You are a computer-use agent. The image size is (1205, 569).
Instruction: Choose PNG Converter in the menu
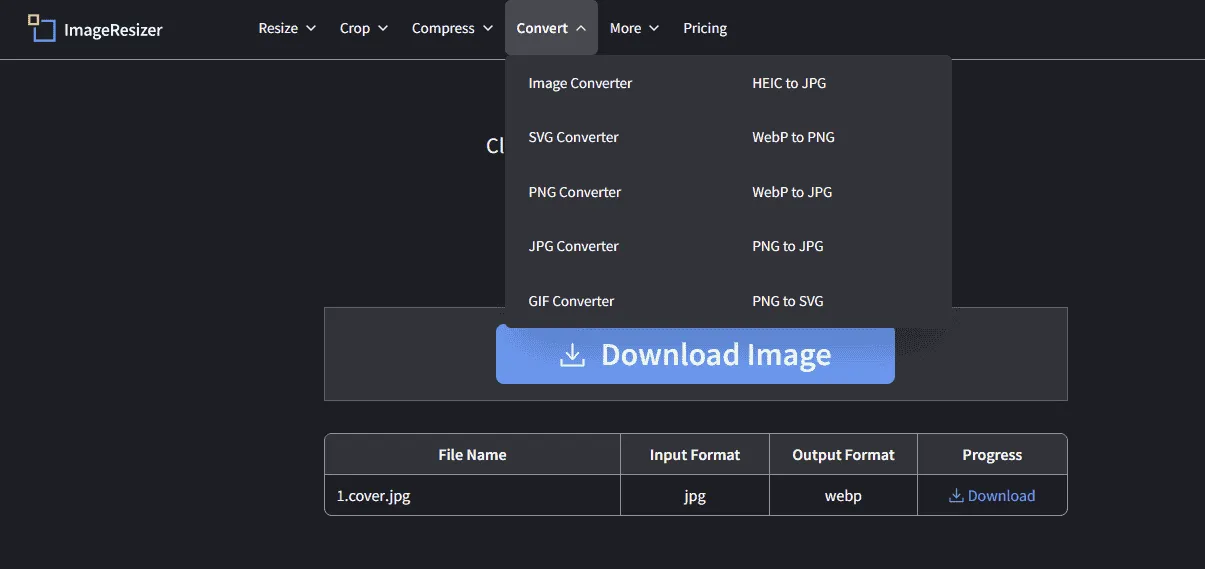[574, 192]
